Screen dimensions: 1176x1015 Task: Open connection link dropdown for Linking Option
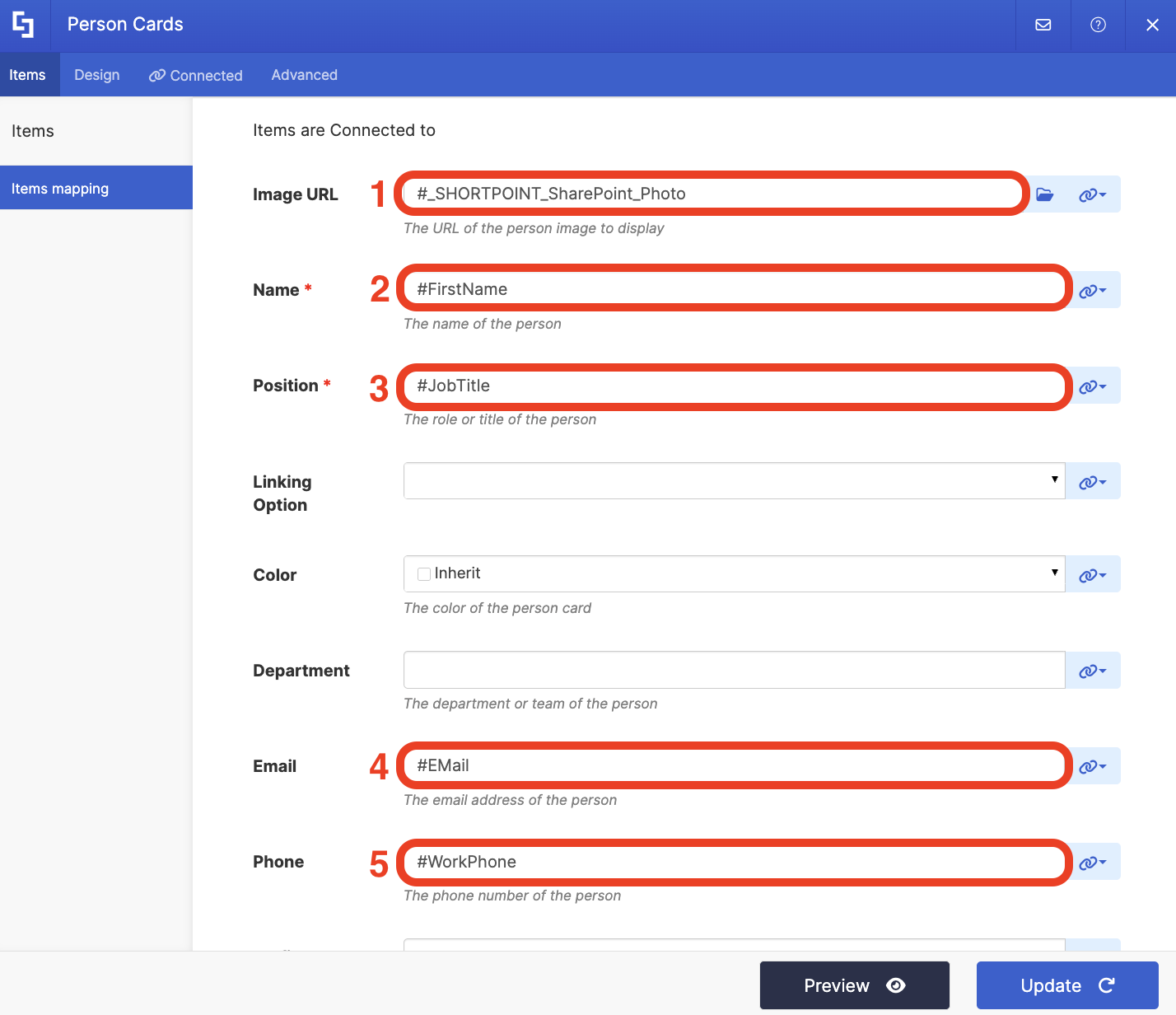(1093, 481)
